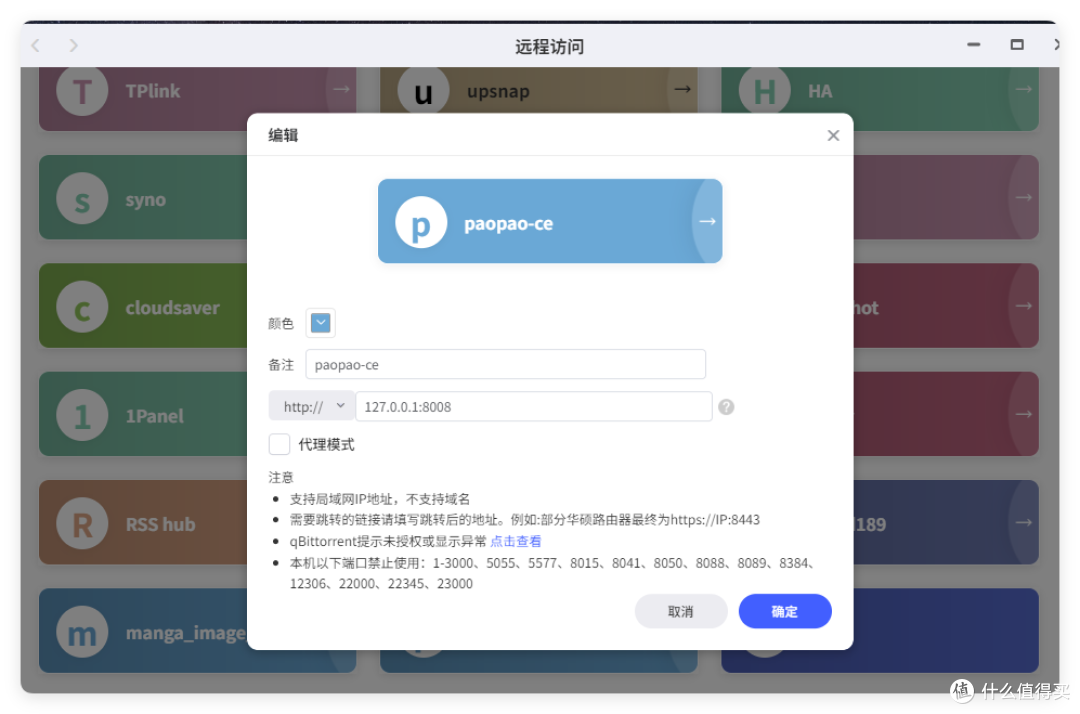
Task: Expand the http:// protocol dropdown
Action: pos(312,406)
